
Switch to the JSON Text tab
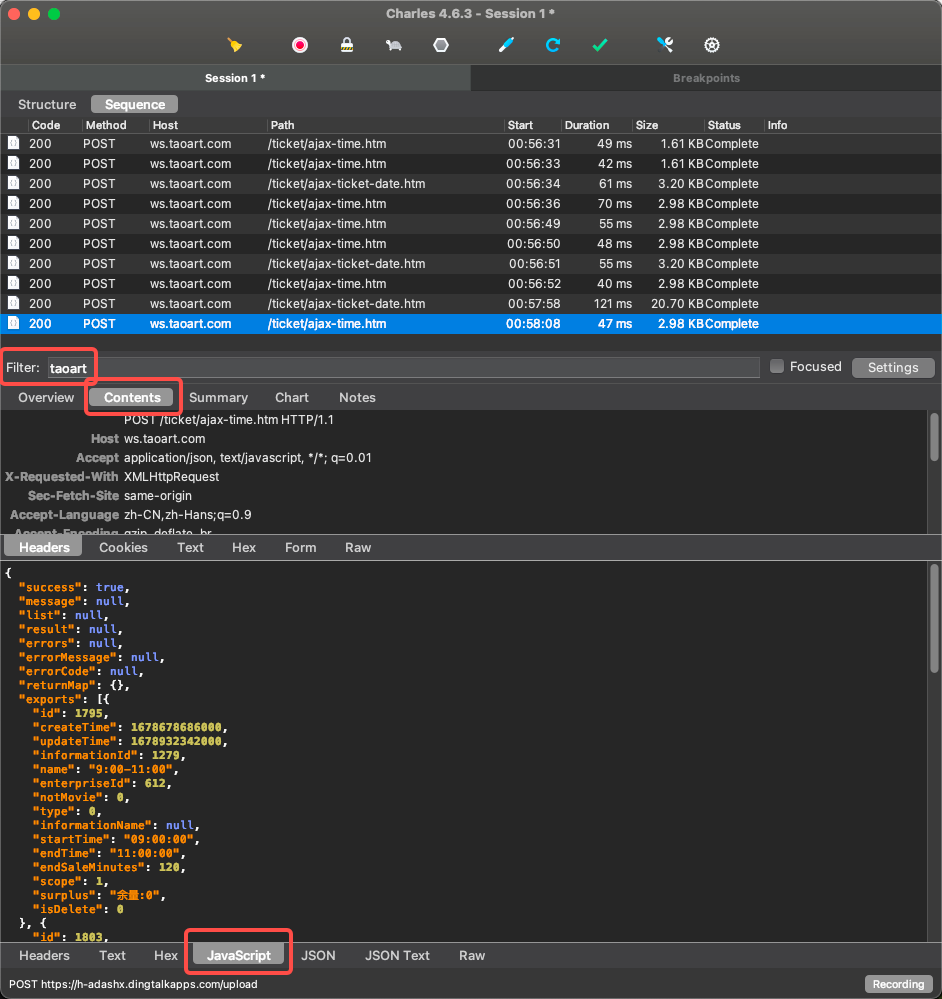397,955
